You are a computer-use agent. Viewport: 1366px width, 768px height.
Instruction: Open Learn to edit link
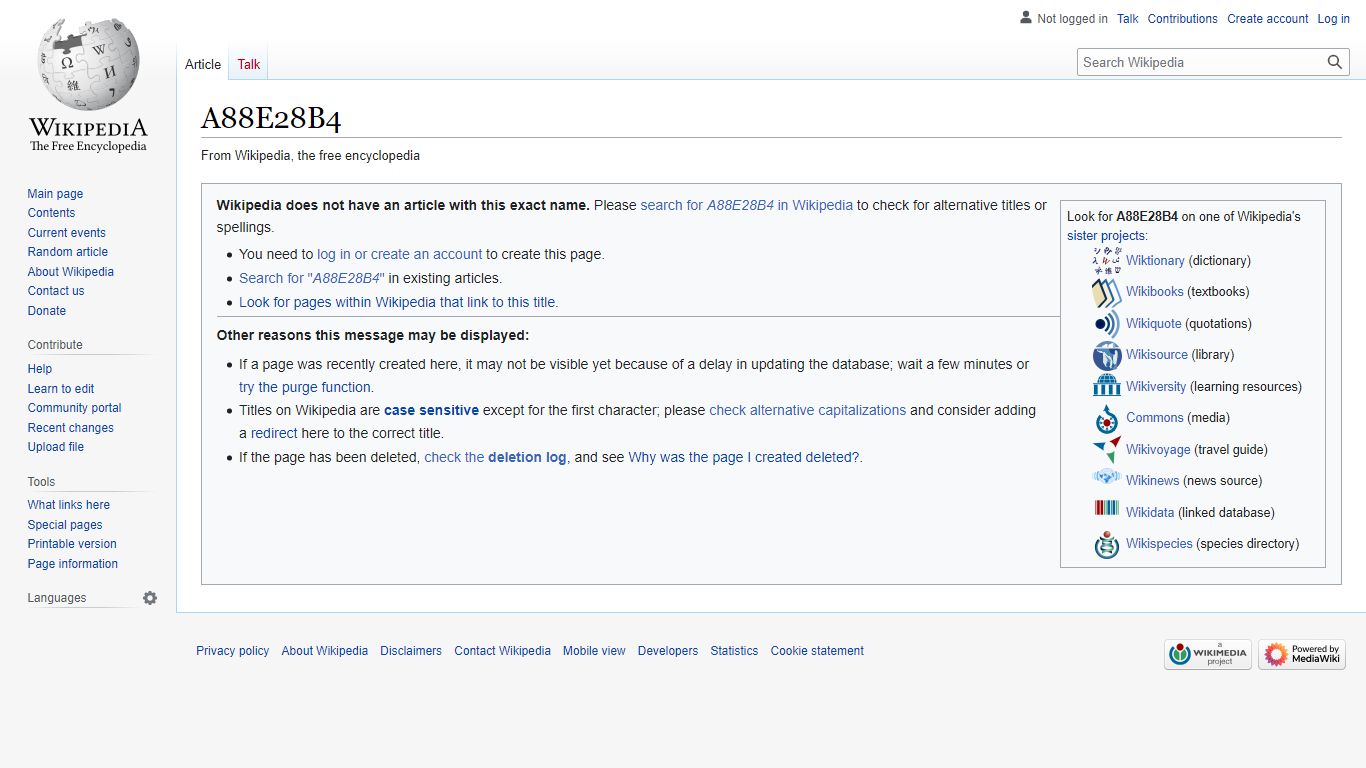click(61, 389)
